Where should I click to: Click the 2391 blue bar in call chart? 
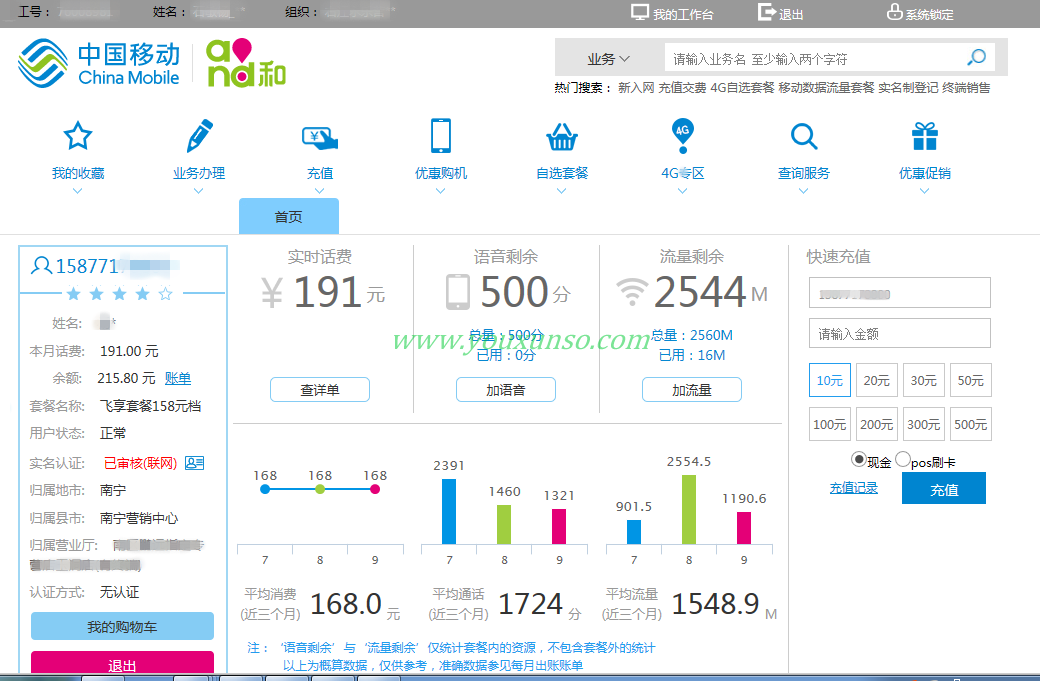pyautogui.click(x=449, y=511)
